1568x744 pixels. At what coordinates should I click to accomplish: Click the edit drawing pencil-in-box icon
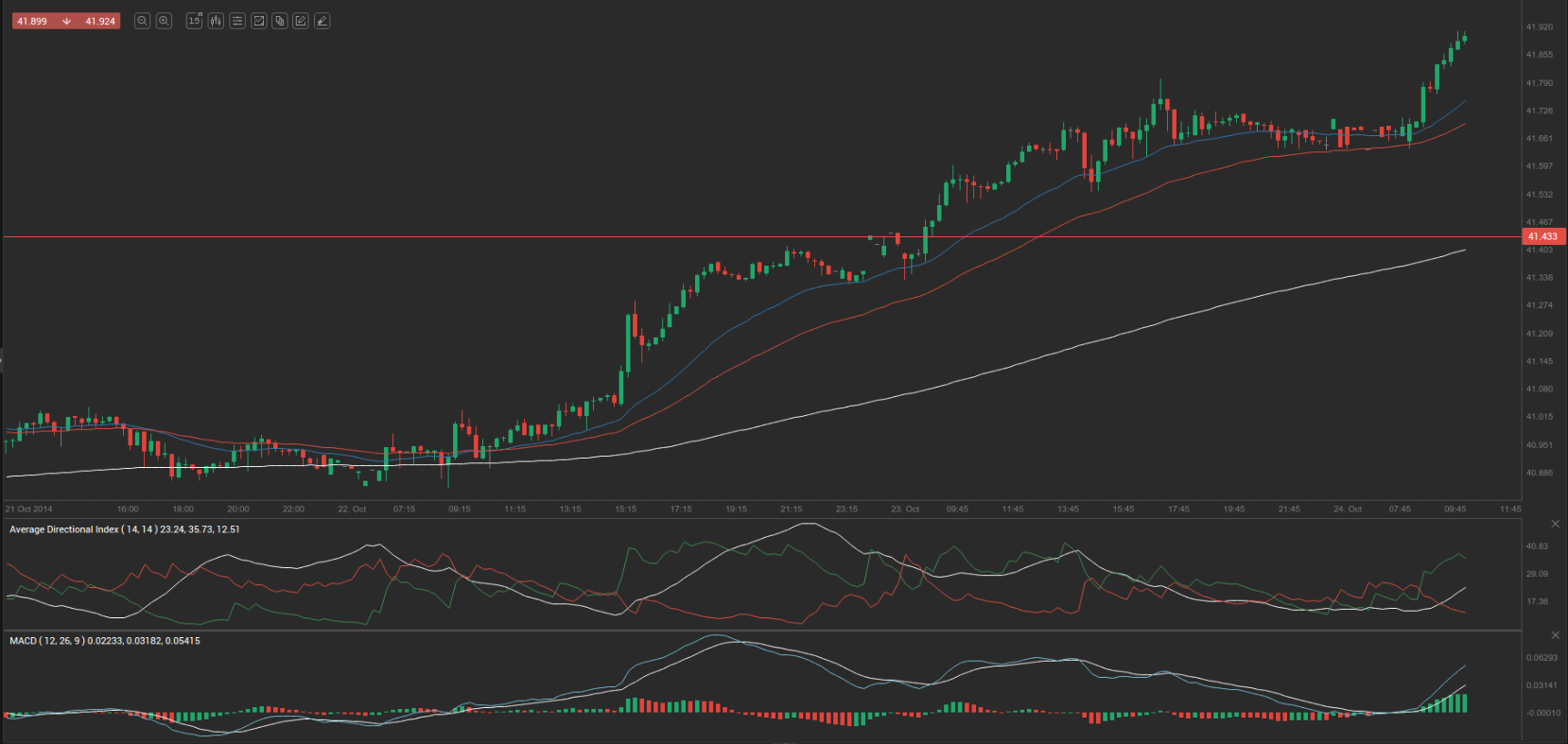[301, 21]
